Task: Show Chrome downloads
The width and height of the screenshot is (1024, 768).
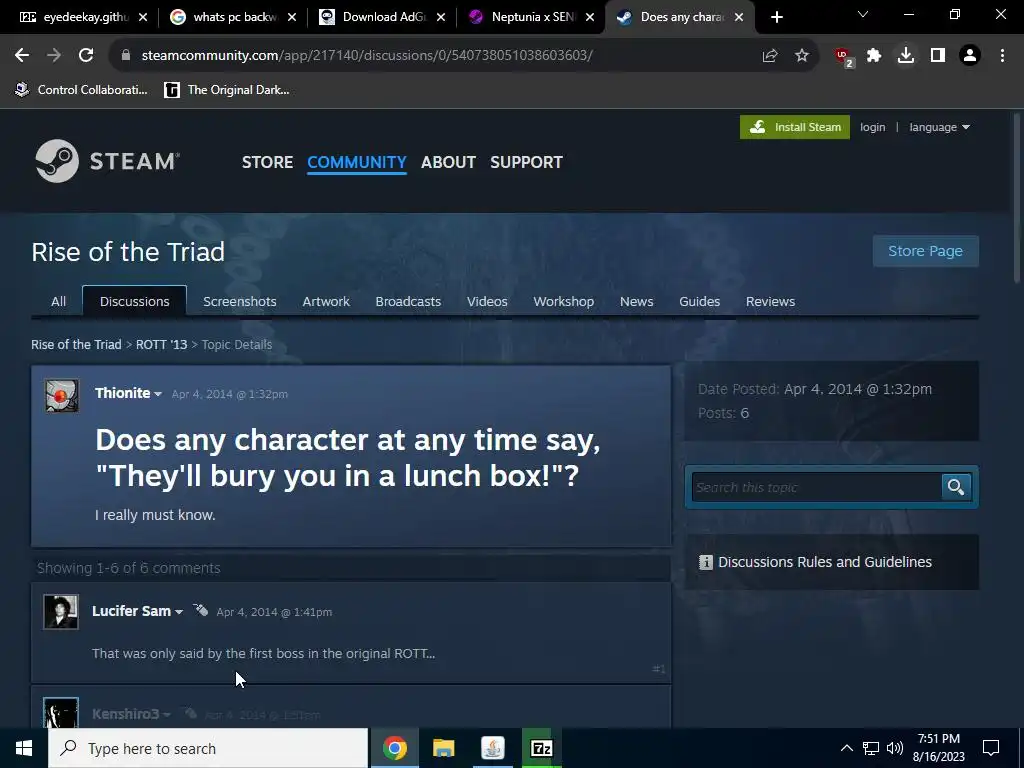Action: click(906, 56)
